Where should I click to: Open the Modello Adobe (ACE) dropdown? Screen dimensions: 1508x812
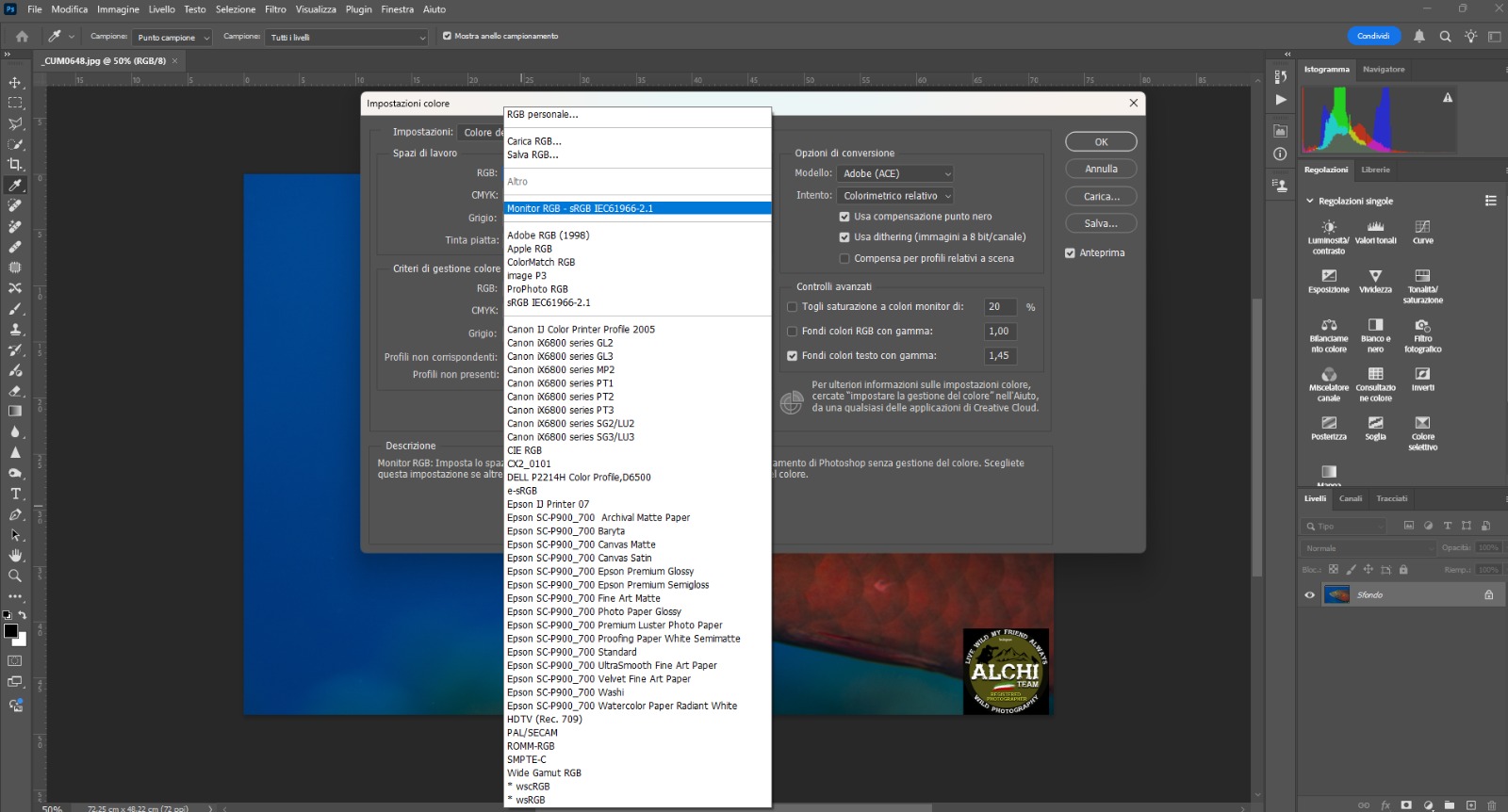(895, 173)
